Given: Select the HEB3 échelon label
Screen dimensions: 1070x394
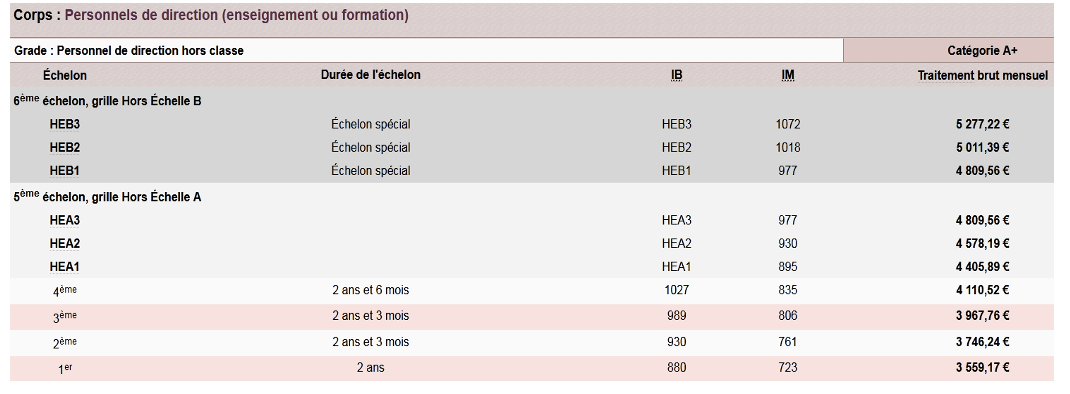Looking at the screenshot, I should point(65,124).
